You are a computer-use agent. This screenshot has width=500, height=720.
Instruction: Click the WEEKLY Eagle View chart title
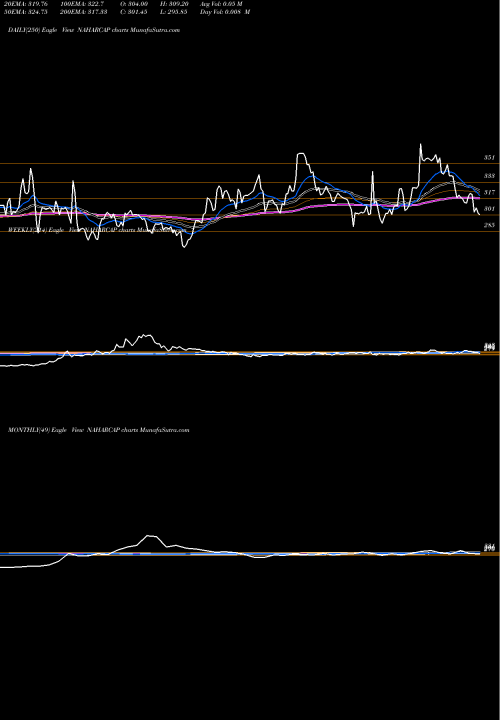(x=97, y=230)
